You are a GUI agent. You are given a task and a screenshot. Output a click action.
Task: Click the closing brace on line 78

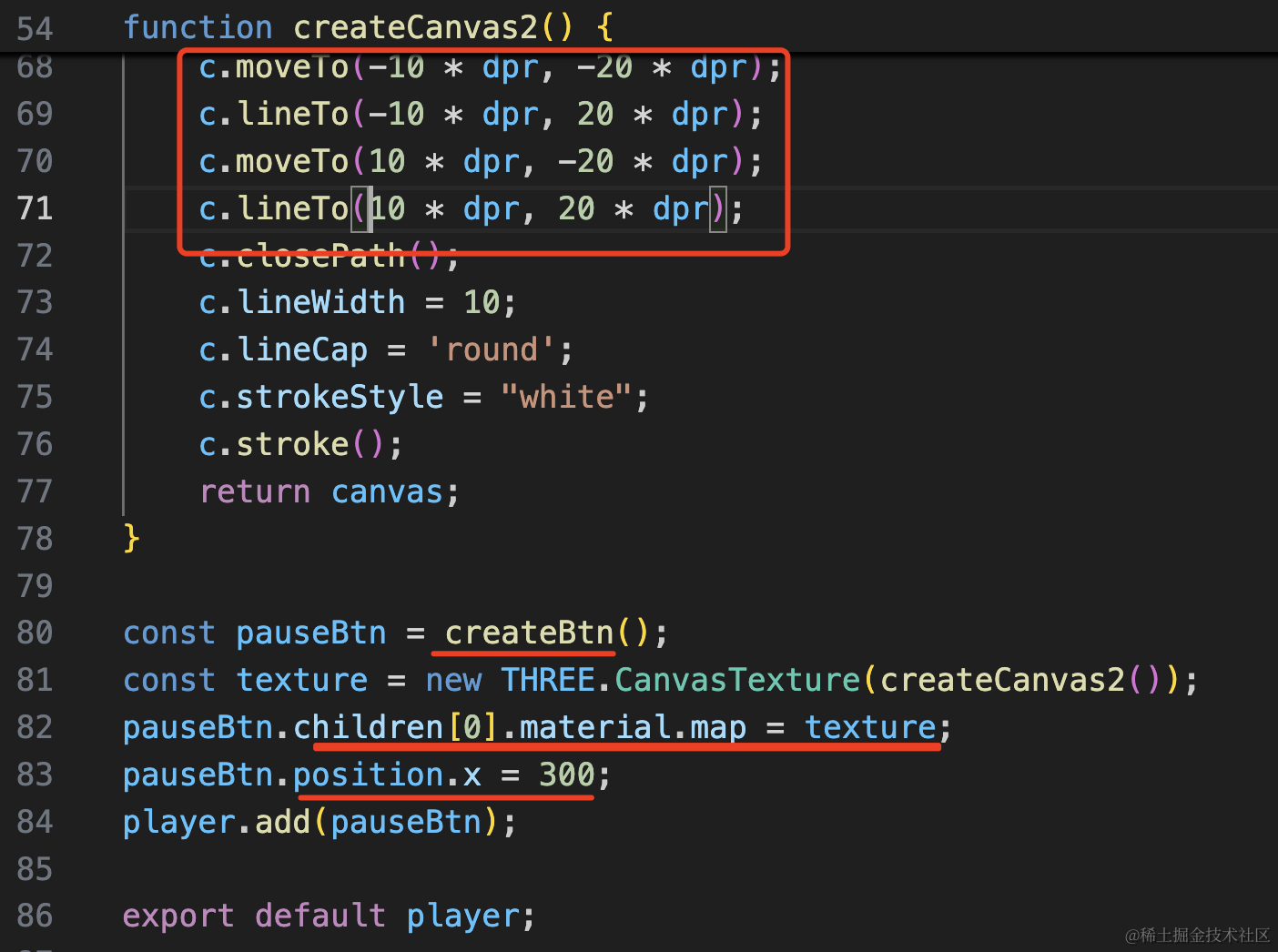132,538
